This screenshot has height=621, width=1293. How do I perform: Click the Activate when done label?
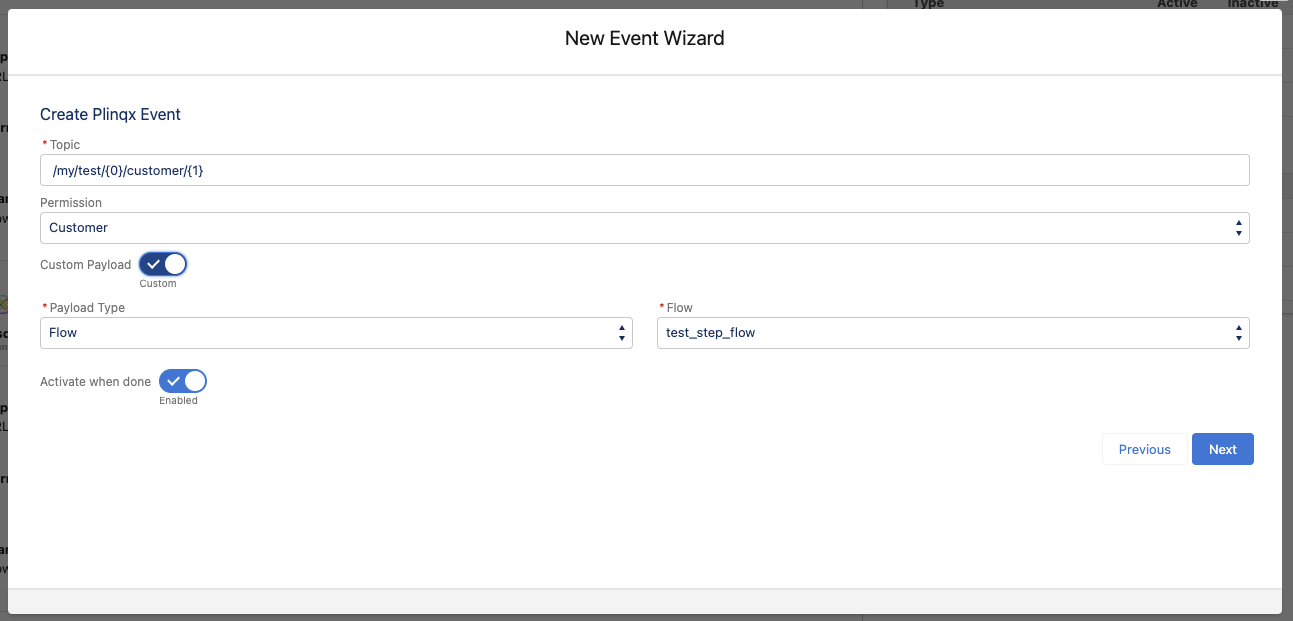point(95,382)
